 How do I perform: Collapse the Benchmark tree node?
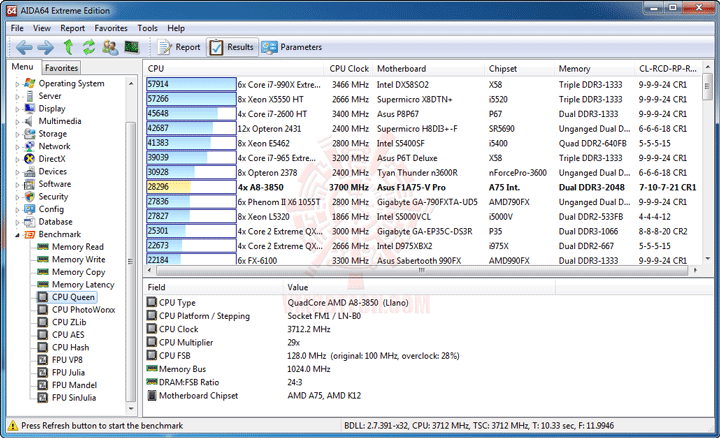click(x=17, y=235)
